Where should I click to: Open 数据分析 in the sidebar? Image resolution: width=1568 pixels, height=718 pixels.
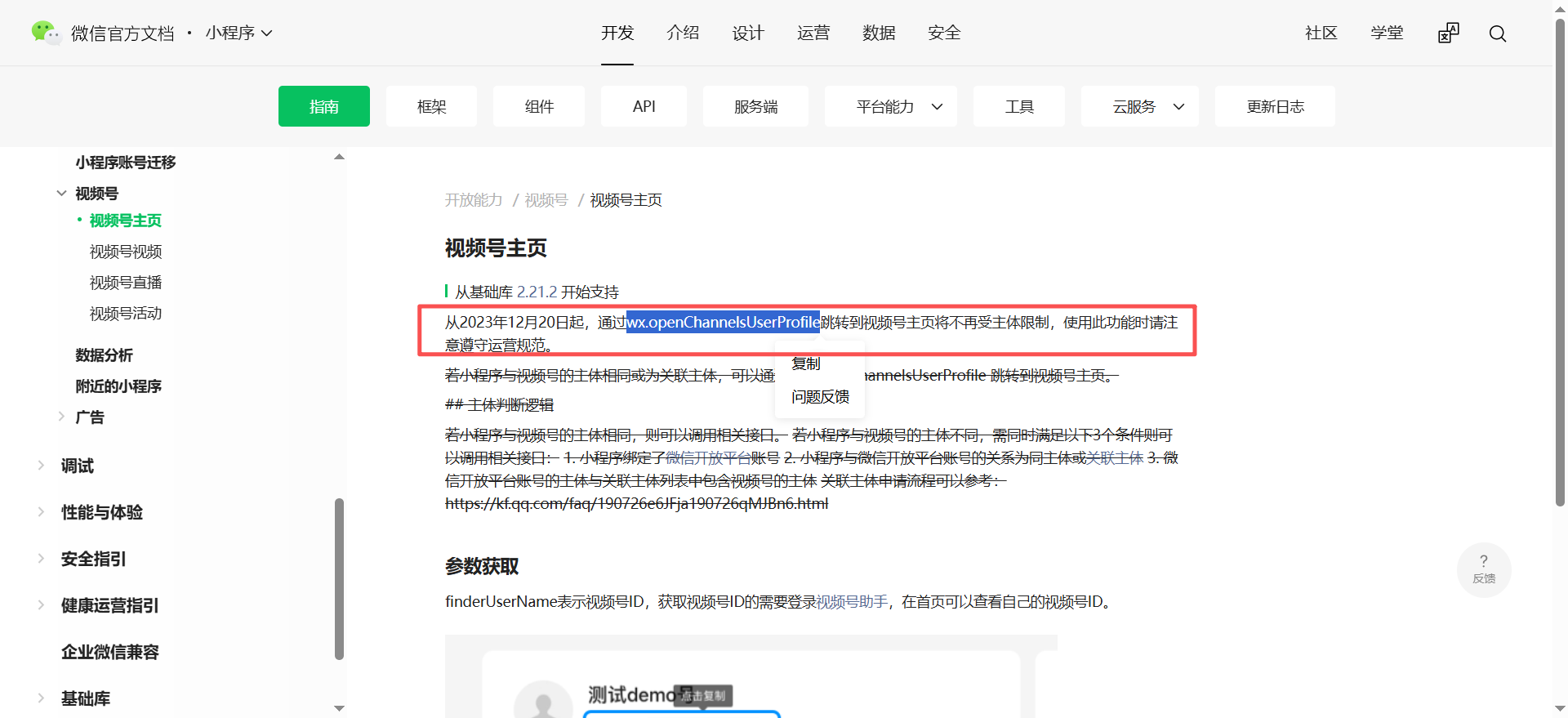click(104, 355)
